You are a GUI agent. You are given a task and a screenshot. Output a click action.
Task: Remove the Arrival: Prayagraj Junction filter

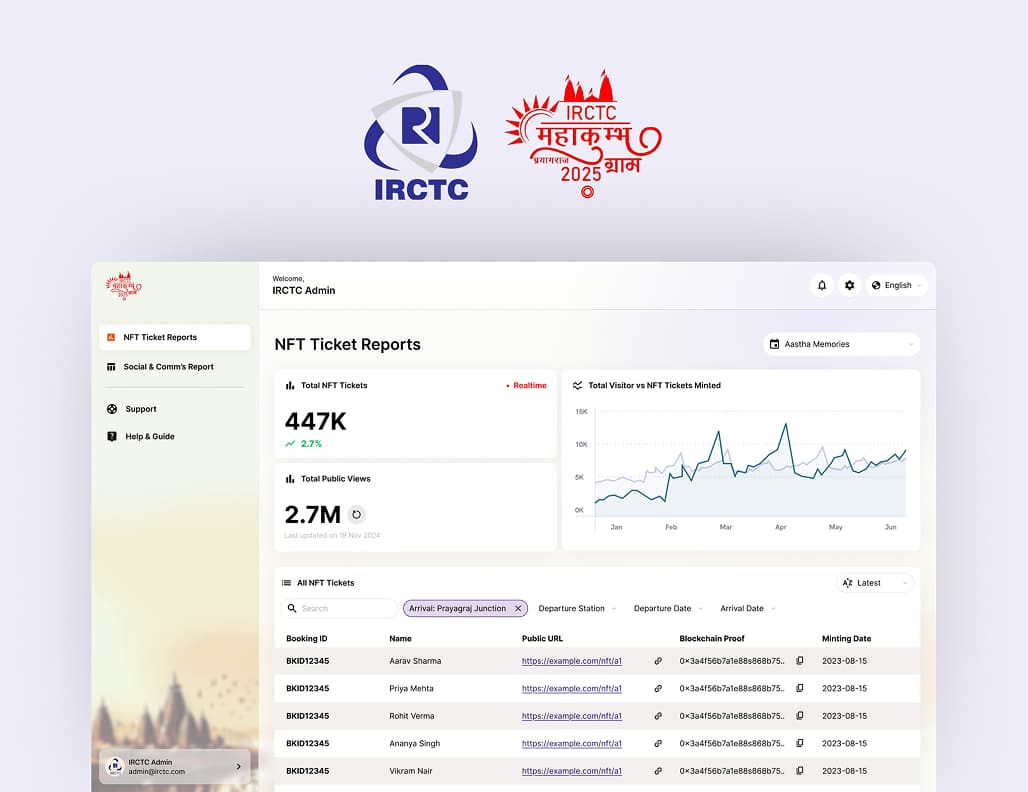tap(518, 608)
